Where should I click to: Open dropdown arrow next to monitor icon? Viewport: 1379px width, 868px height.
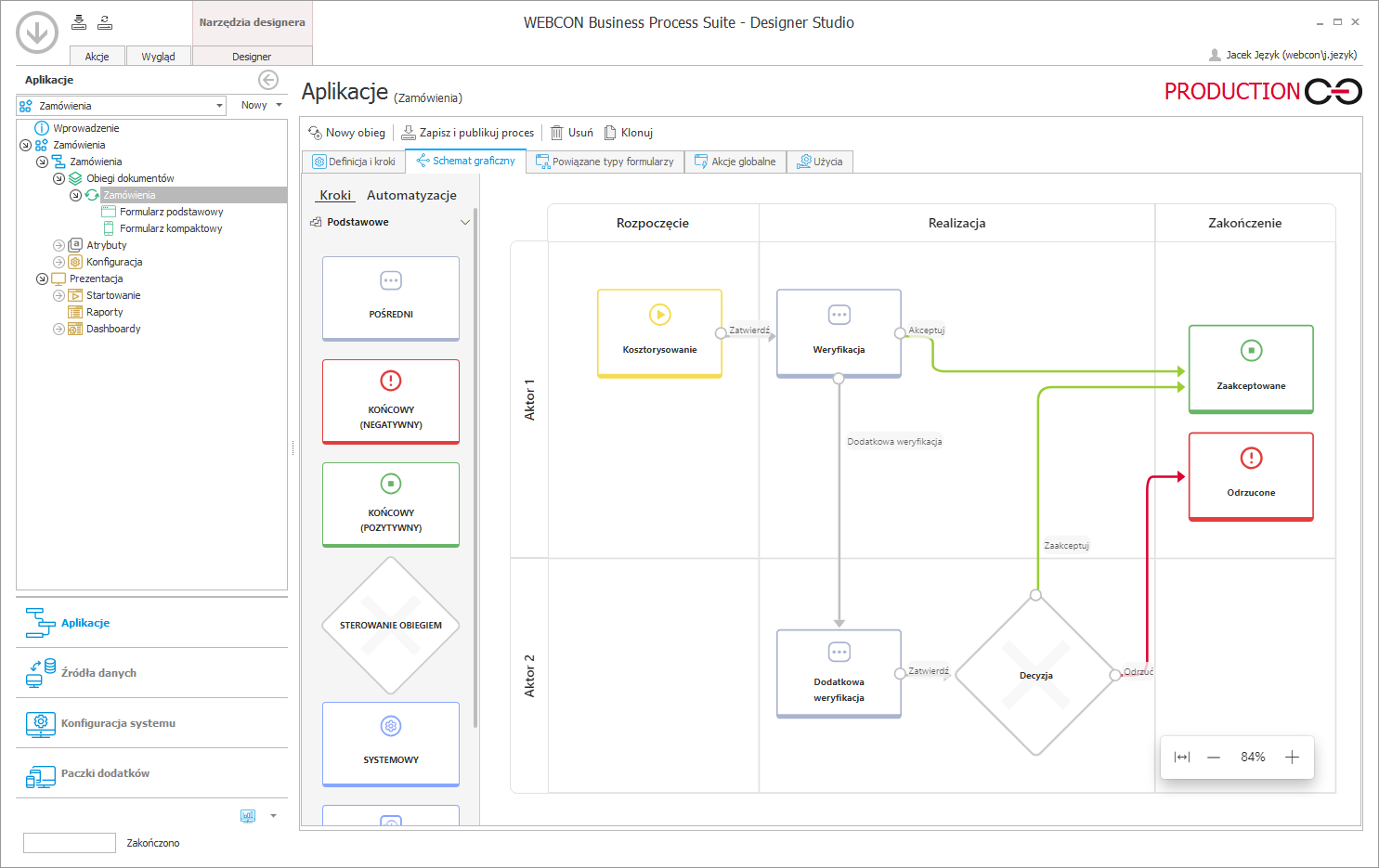pyautogui.click(x=273, y=816)
